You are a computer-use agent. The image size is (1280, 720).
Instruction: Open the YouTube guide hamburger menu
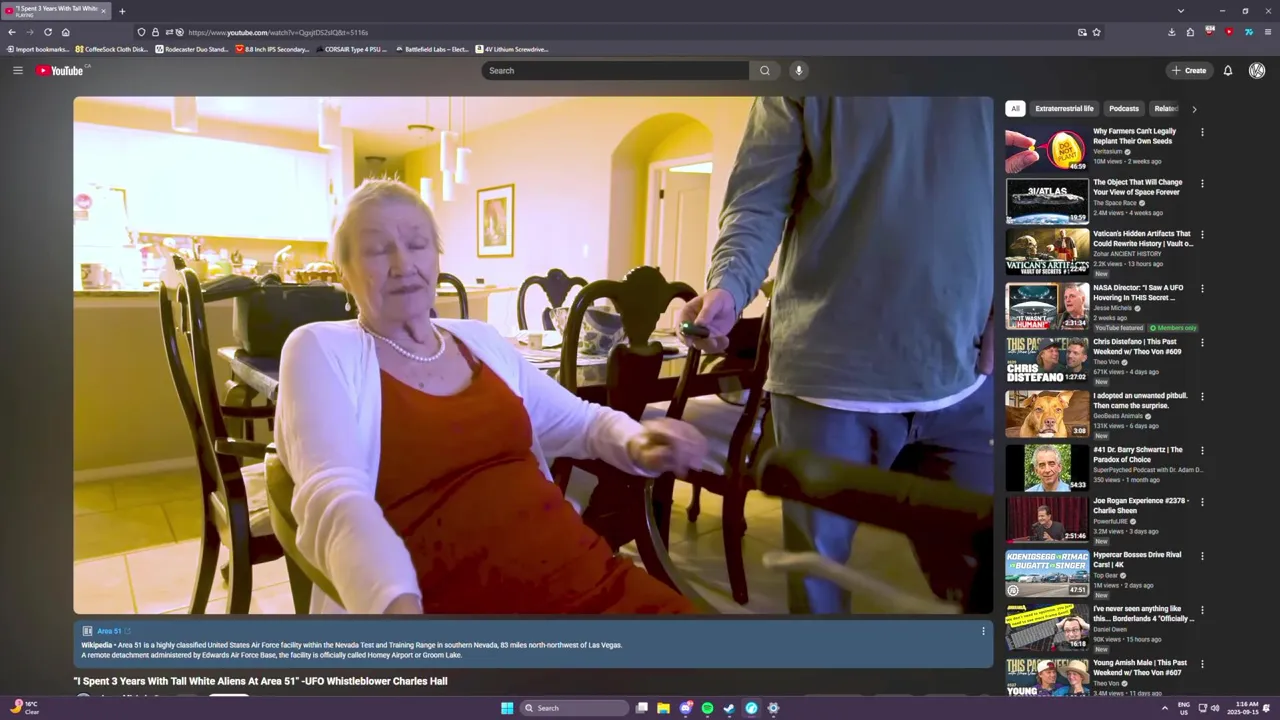pos(17,70)
